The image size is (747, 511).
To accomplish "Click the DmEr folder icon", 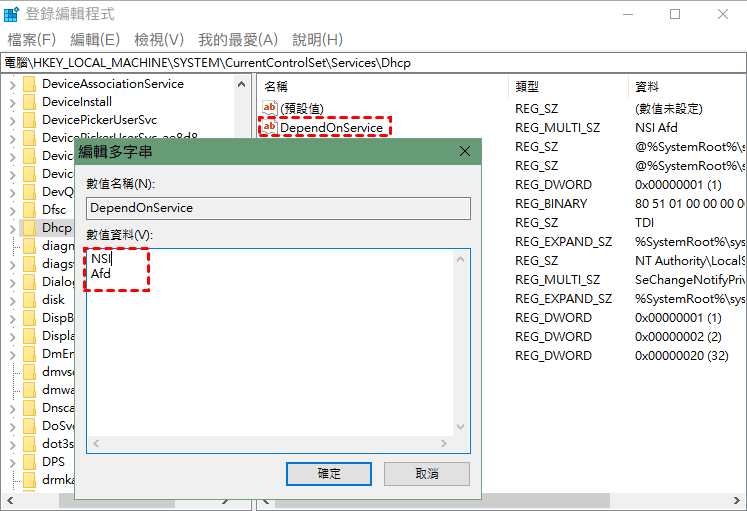I will point(30,354).
